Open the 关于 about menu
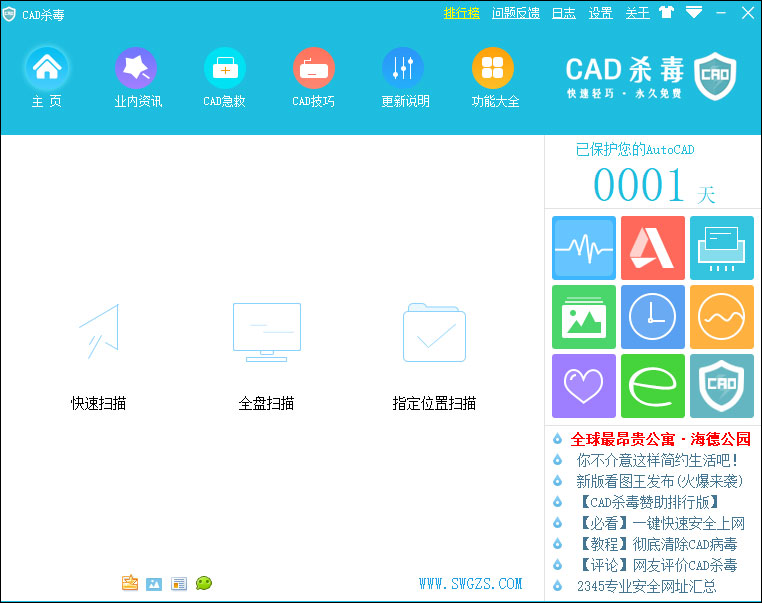The image size is (762, 603). [x=638, y=13]
